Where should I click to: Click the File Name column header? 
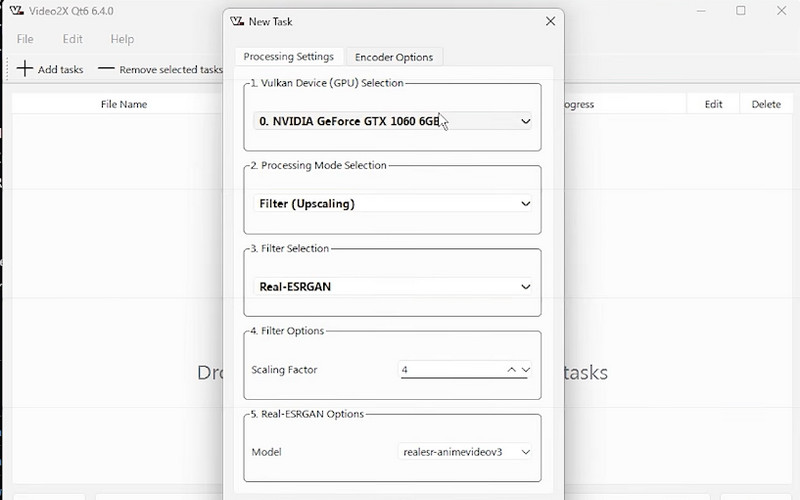click(x=124, y=104)
